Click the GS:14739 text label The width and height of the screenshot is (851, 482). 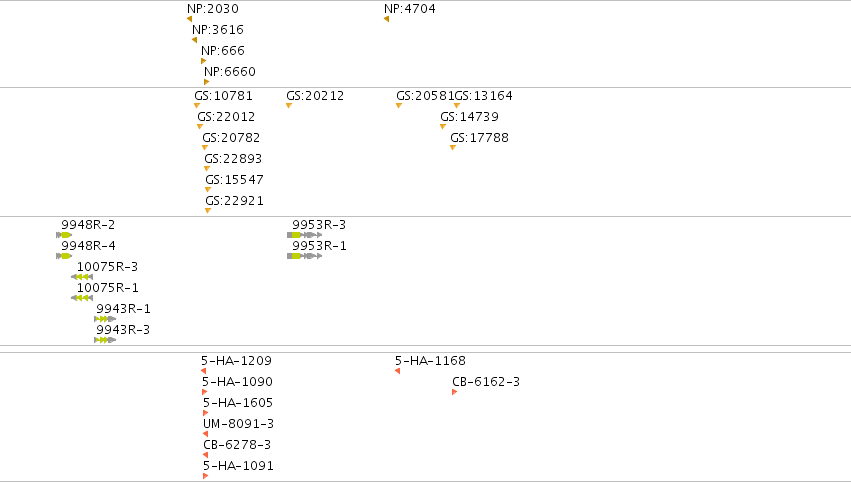[469, 117]
